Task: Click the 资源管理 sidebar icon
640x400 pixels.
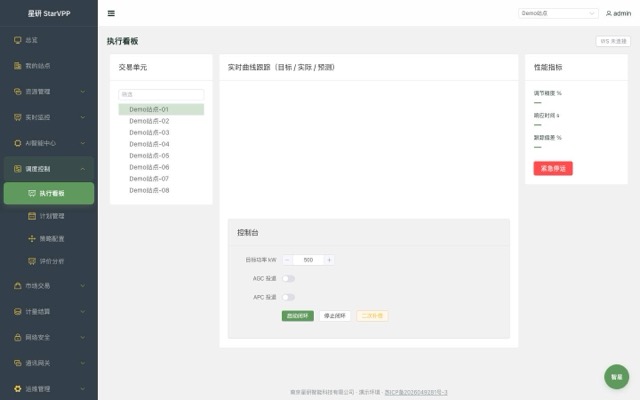Action: 18,91
